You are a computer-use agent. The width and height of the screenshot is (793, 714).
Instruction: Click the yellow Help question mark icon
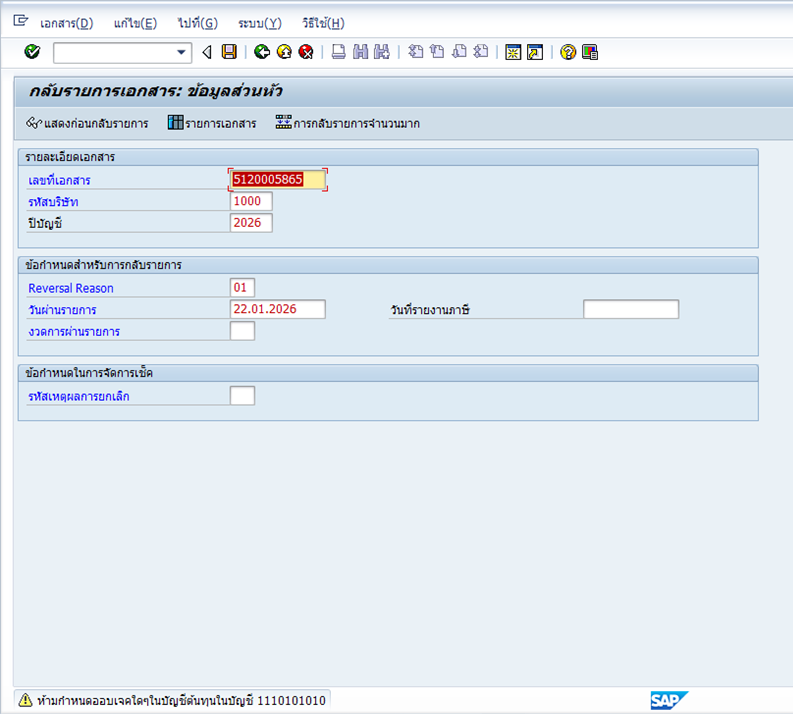[x=568, y=52]
